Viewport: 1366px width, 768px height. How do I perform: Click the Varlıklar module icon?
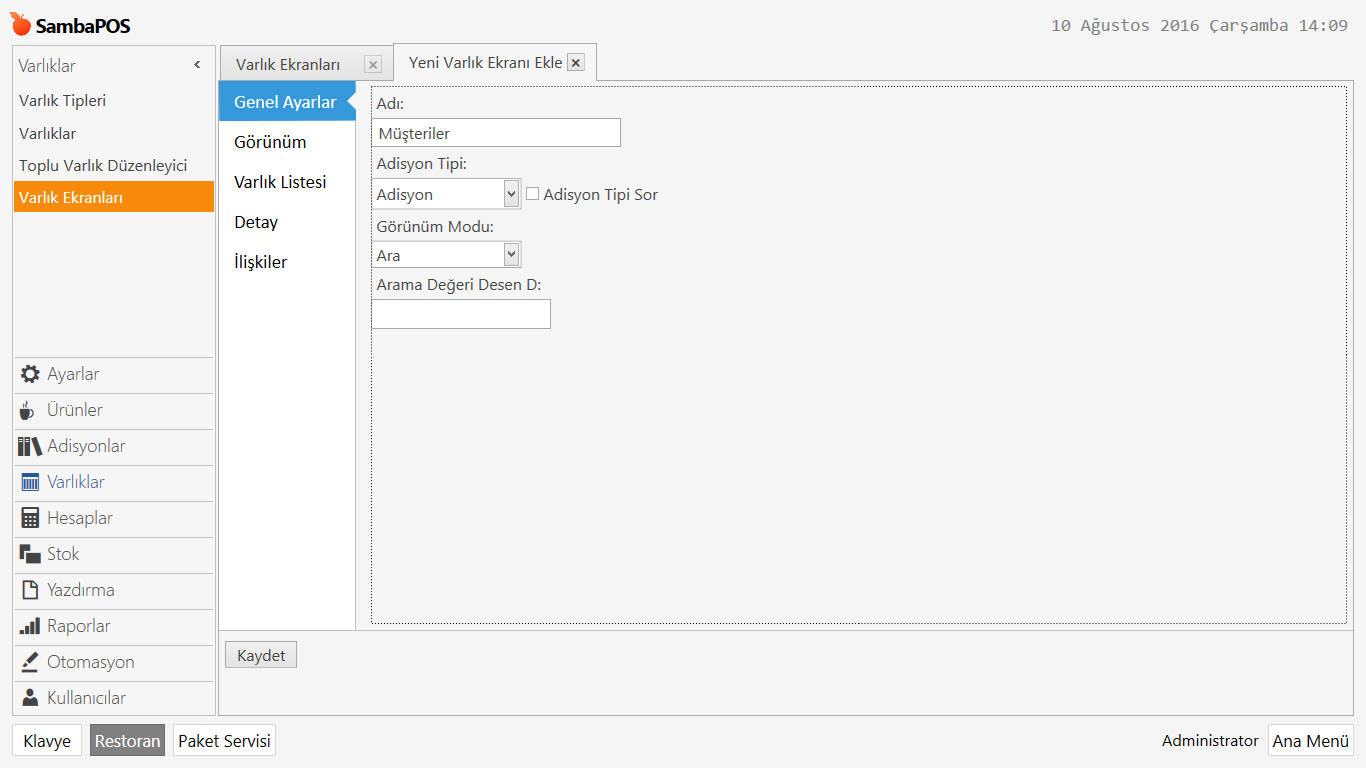(x=30, y=482)
